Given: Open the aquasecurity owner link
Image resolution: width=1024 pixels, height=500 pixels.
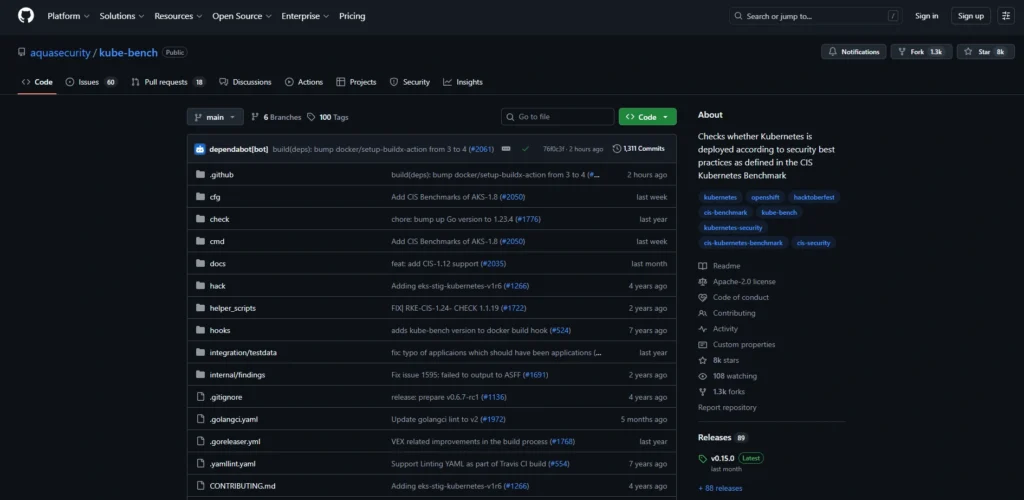Looking at the screenshot, I should [60, 53].
